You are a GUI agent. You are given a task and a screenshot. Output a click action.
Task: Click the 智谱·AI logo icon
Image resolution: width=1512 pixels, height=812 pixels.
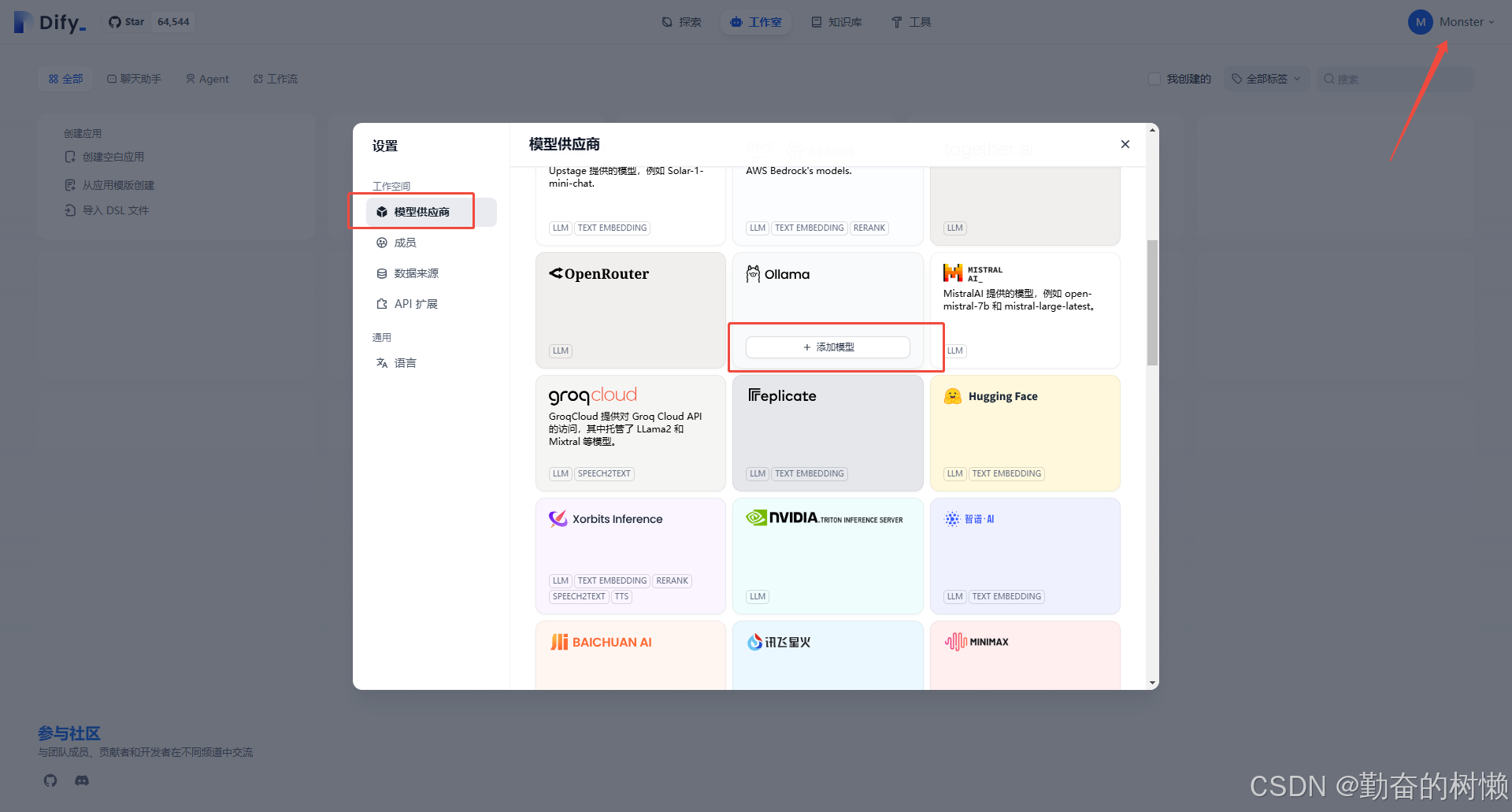point(952,519)
